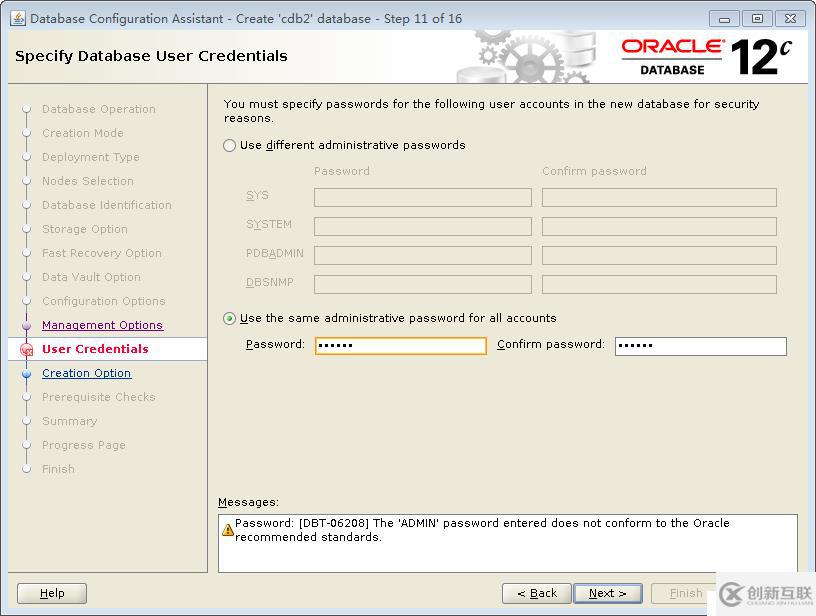Image resolution: width=816 pixels, height=616 pixels.
Task: Maximize the Database Configuration Assistant window
Action: (x=757, y=19)
